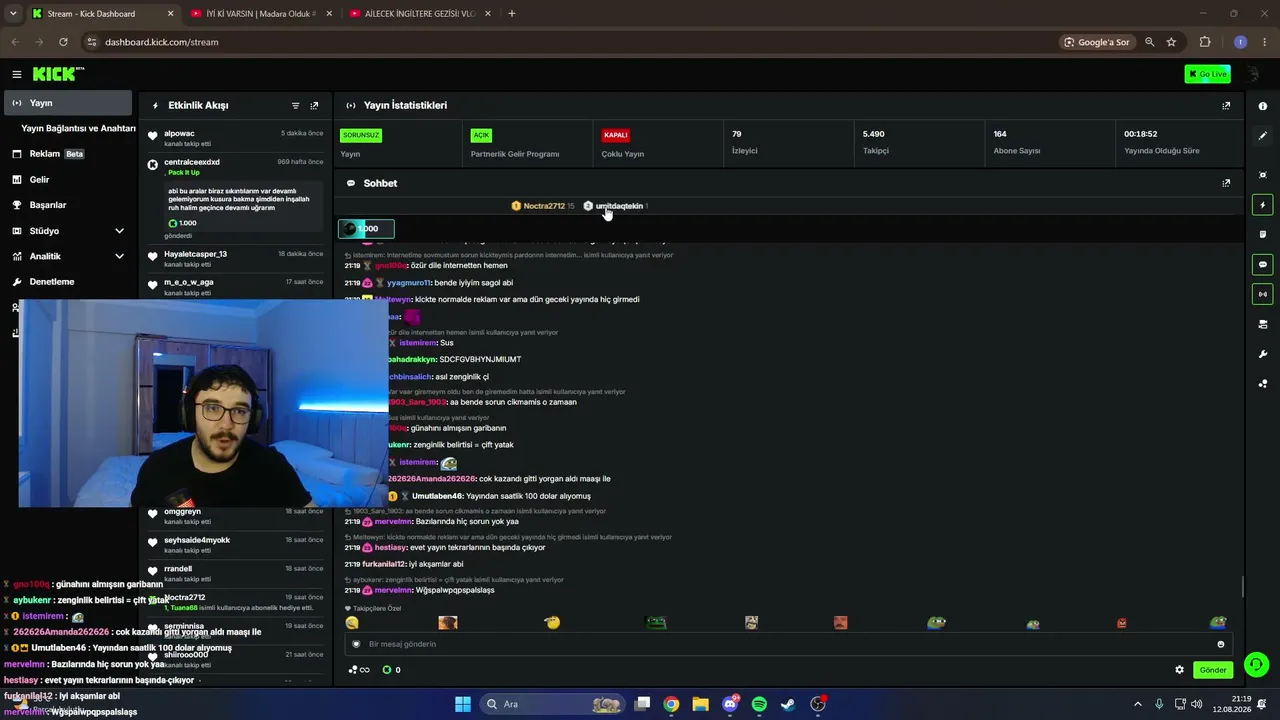Reload the page

[x=63, y=42]
